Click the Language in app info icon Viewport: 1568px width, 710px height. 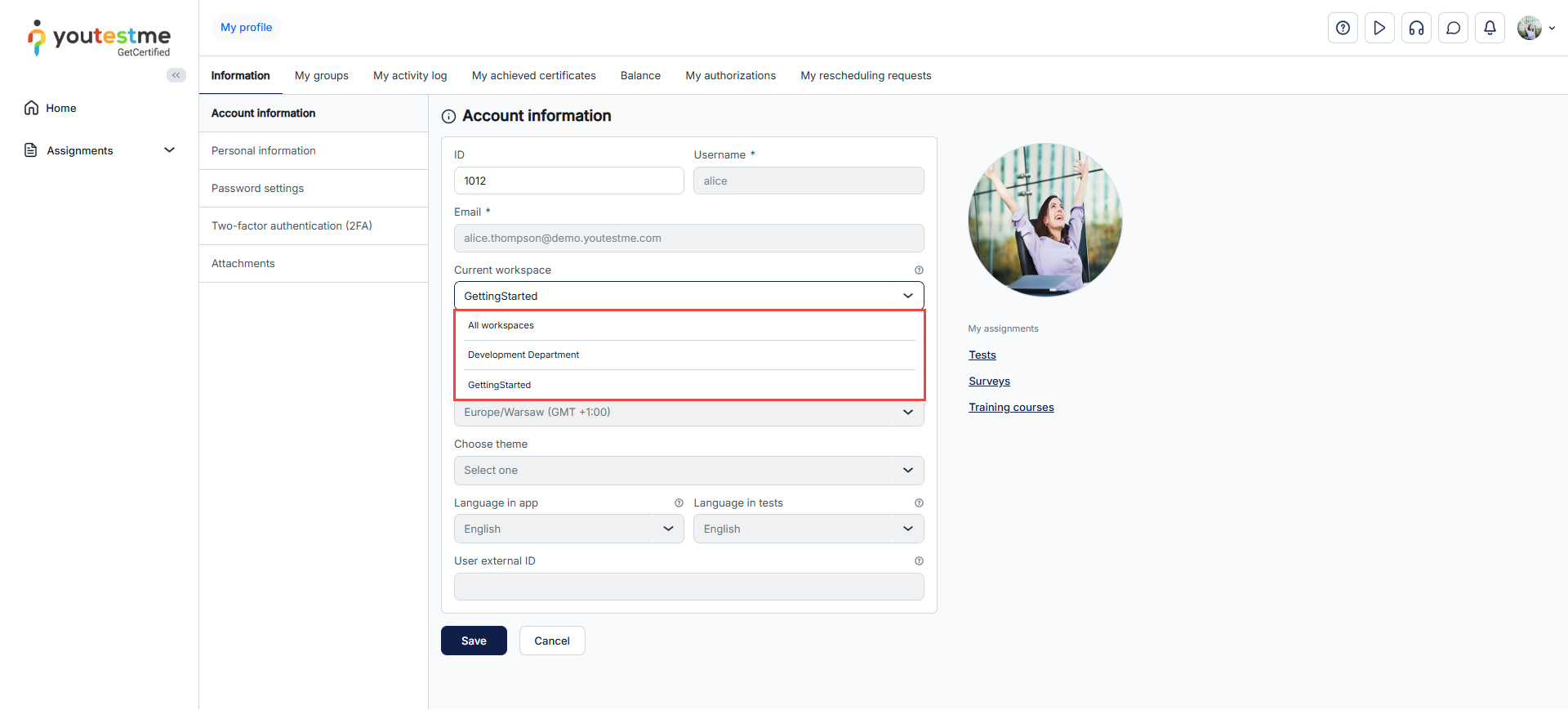(679, 503)
